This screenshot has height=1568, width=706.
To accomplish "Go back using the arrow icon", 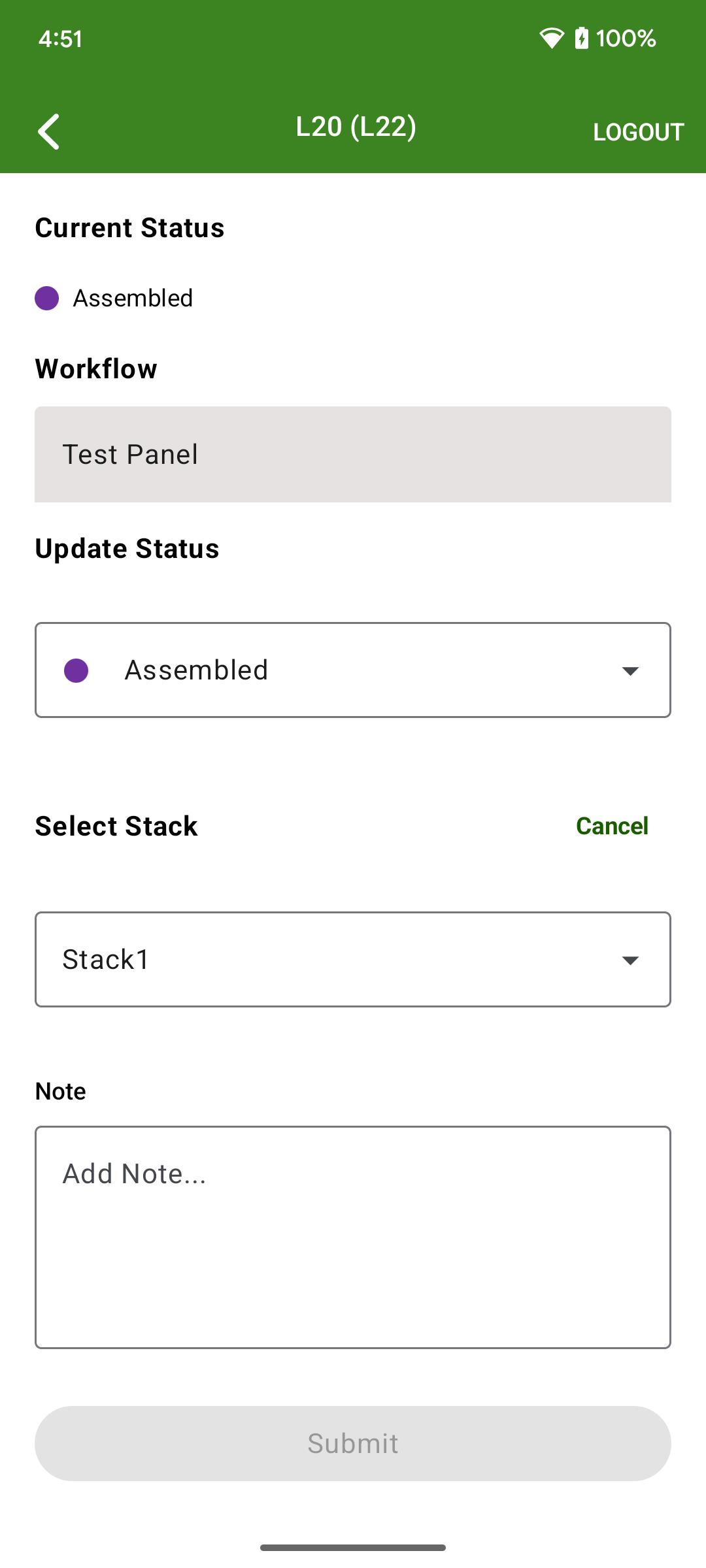I will 48,131.
